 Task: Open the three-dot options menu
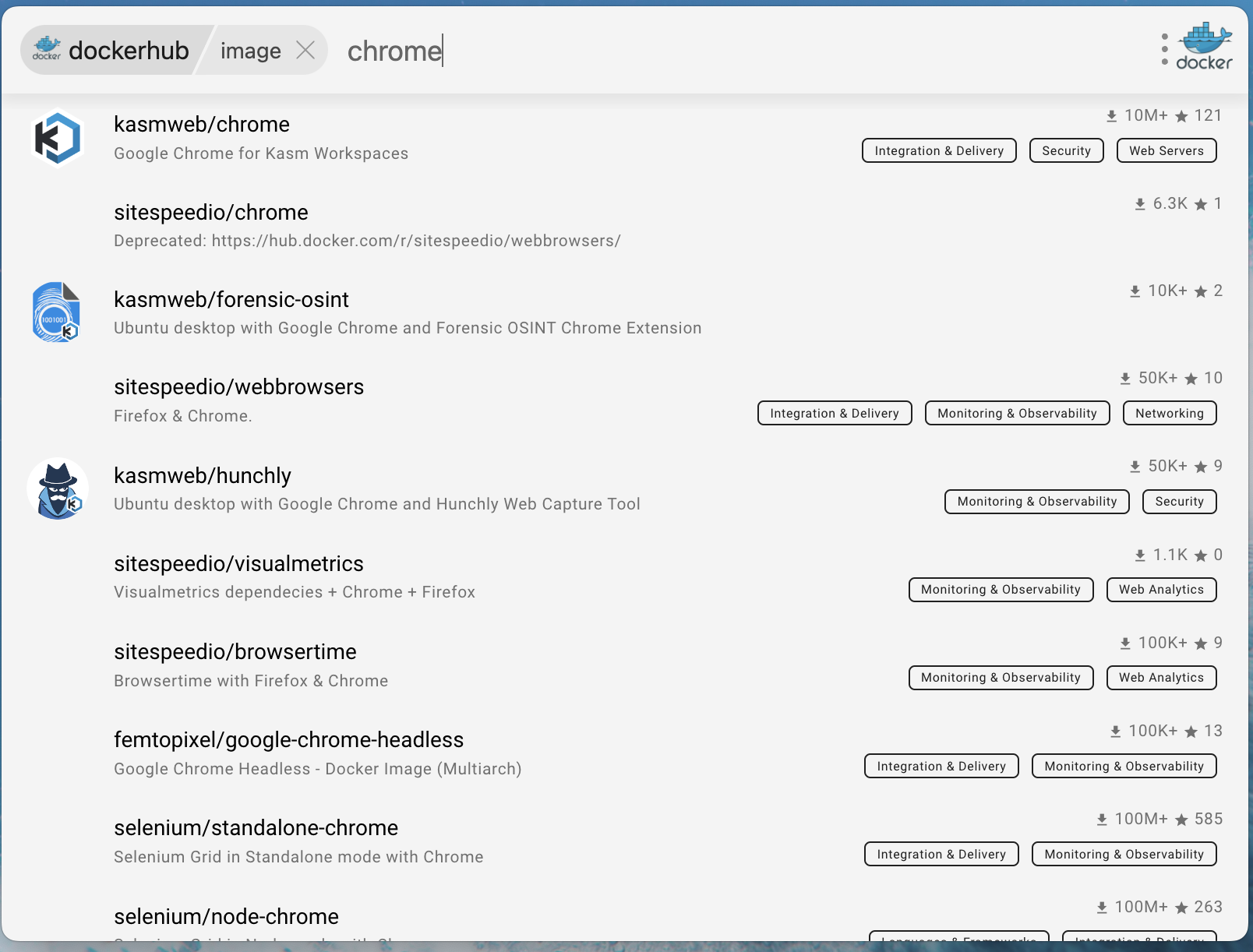pyautogui.click(x=1164, y=49)
